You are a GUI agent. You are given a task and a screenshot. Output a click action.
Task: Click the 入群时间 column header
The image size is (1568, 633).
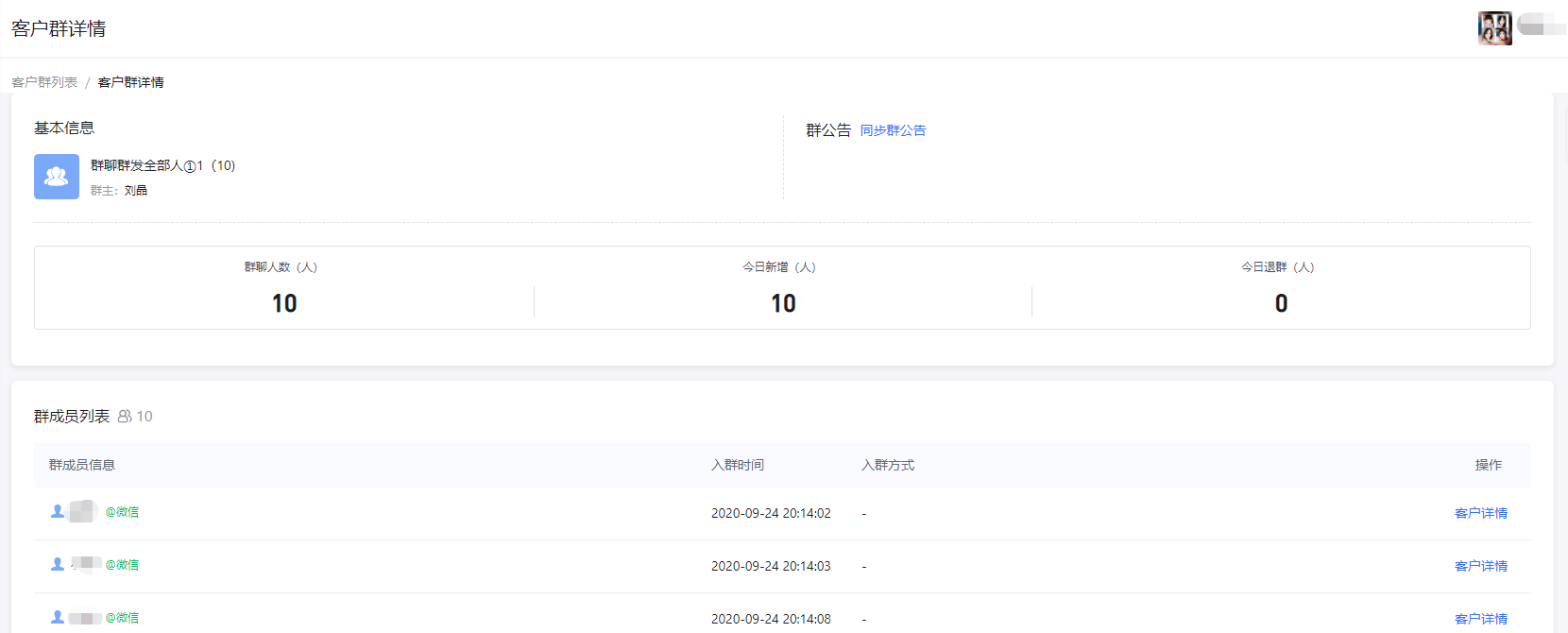point(738,465)
